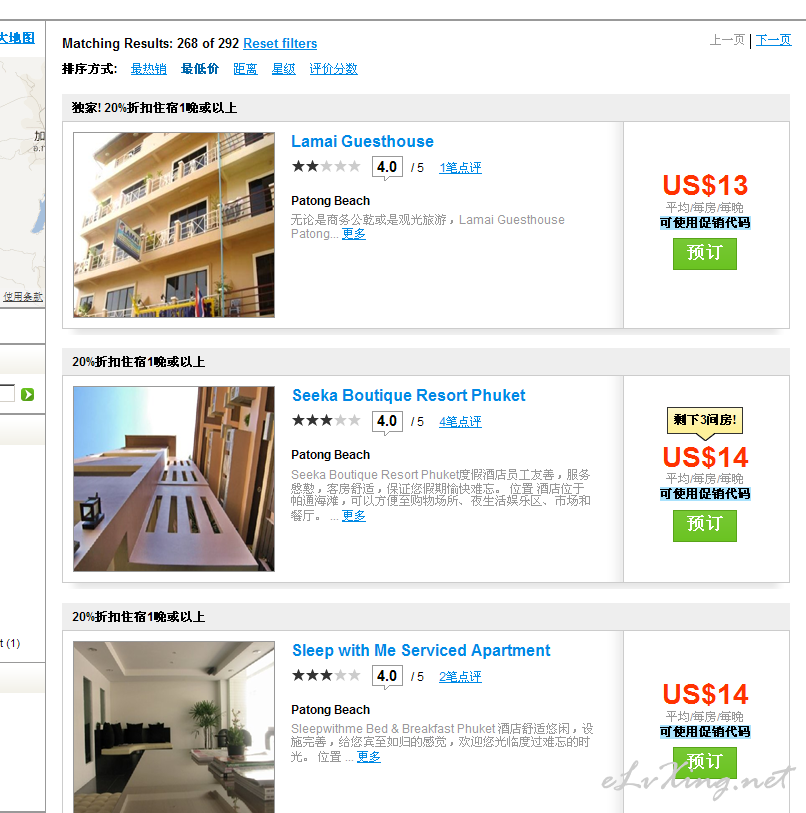This screenshot has height=813, width=806.
Task: Open the Seeka Boutique Resort photo
Action: pyautogui.click(x=174, y=479)
